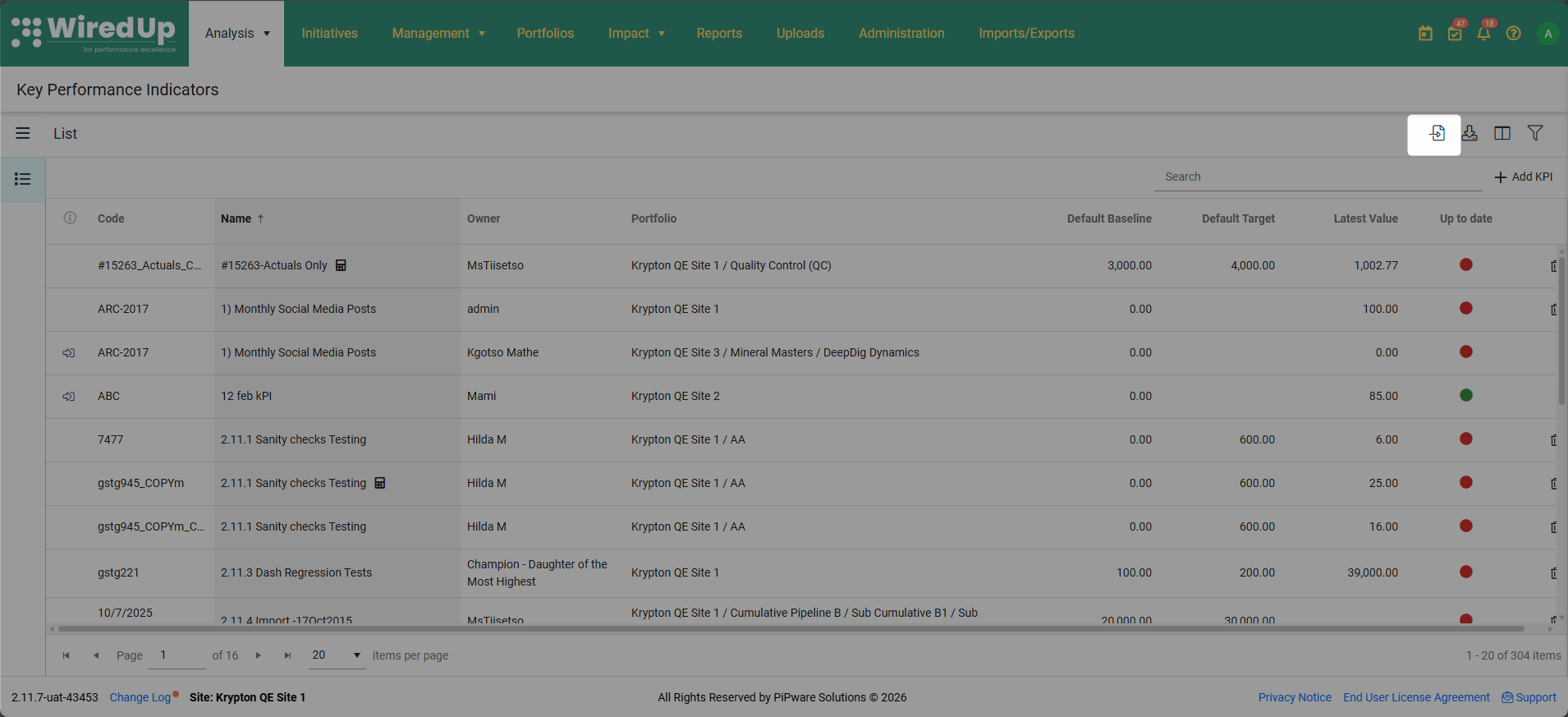The image size is (1568, 717).
Task: Open the Portfolios menu item
Action: click(x=545, y=34)
